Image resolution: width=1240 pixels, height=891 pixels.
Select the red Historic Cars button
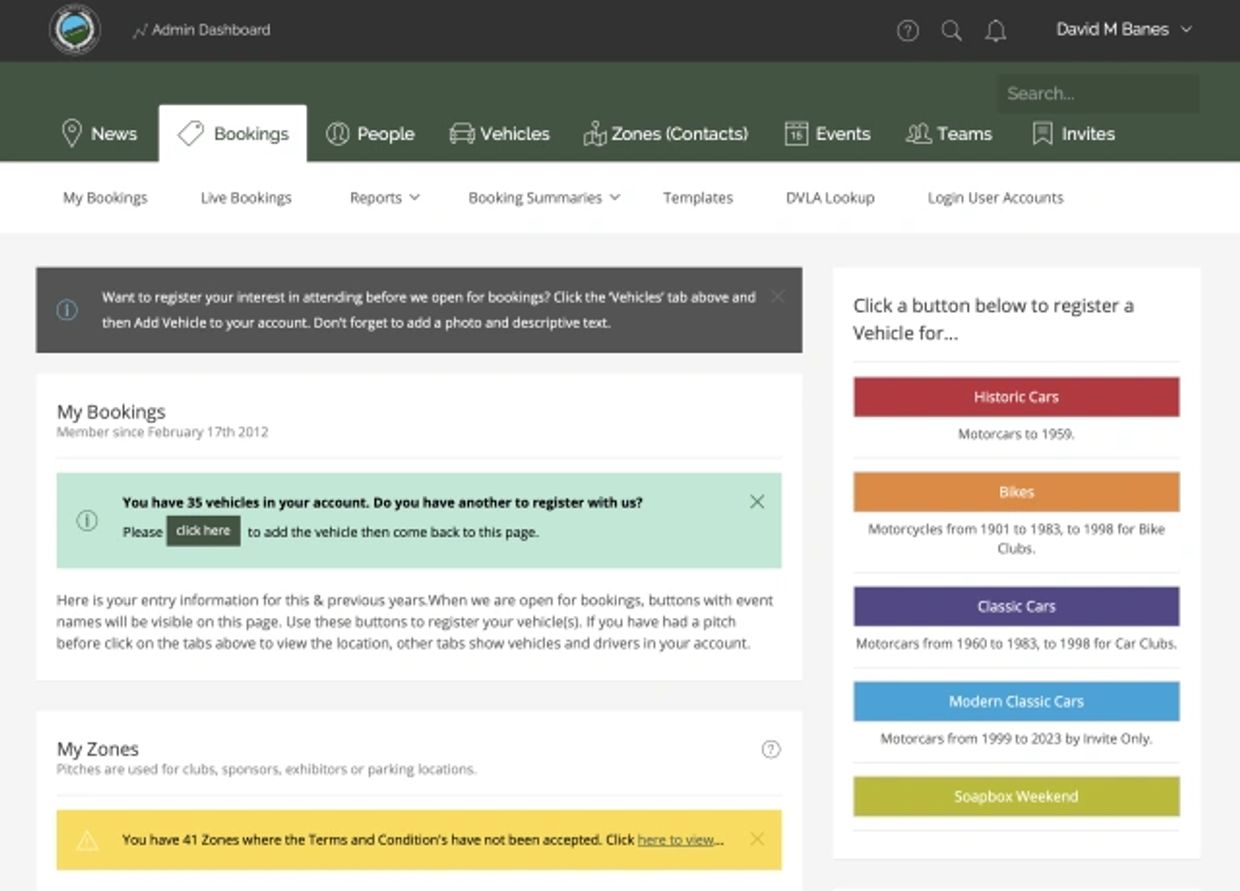[1016, 397]
